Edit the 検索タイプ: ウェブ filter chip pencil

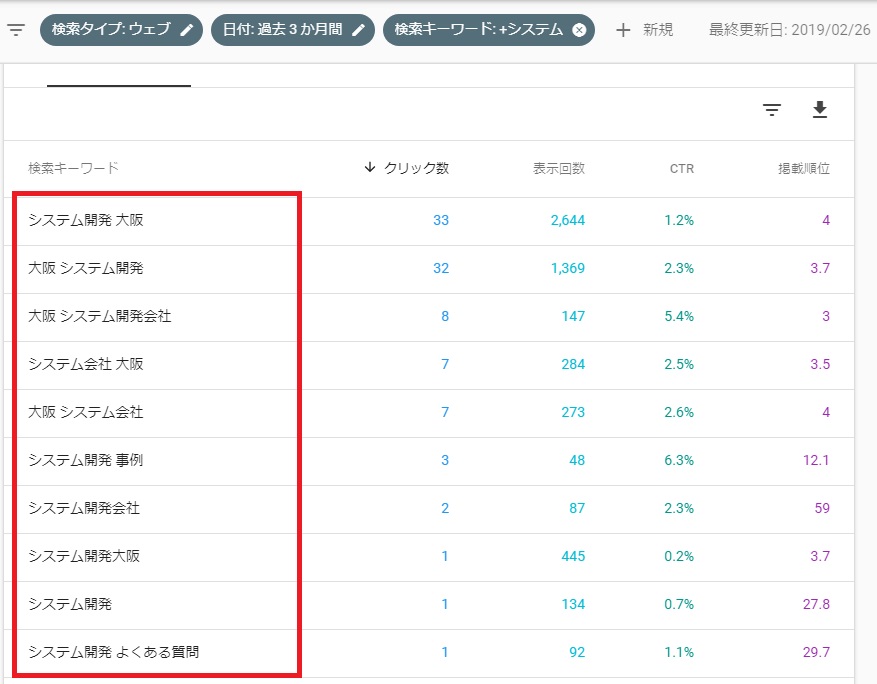(x=187, y=30)
